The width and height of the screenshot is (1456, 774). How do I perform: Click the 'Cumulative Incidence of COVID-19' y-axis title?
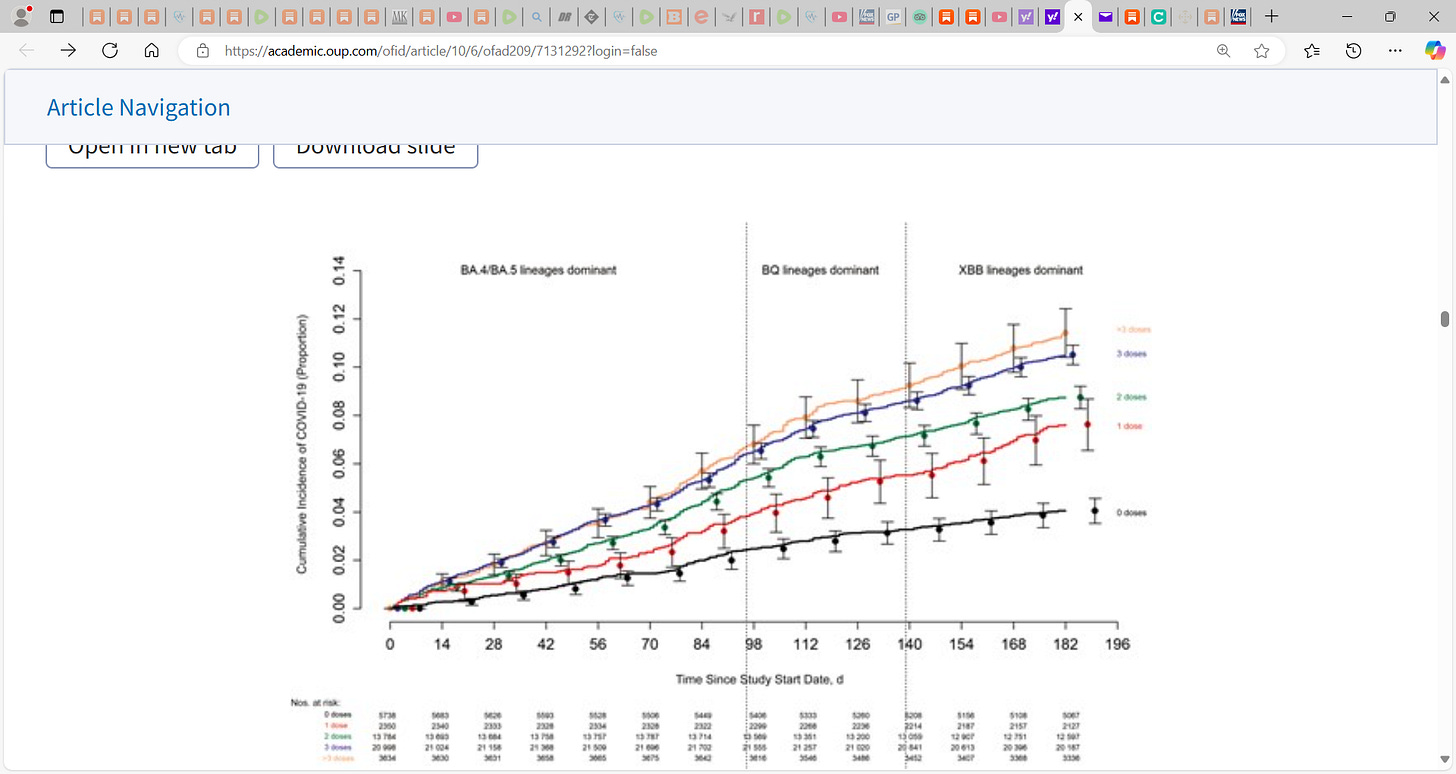point(301,444)
